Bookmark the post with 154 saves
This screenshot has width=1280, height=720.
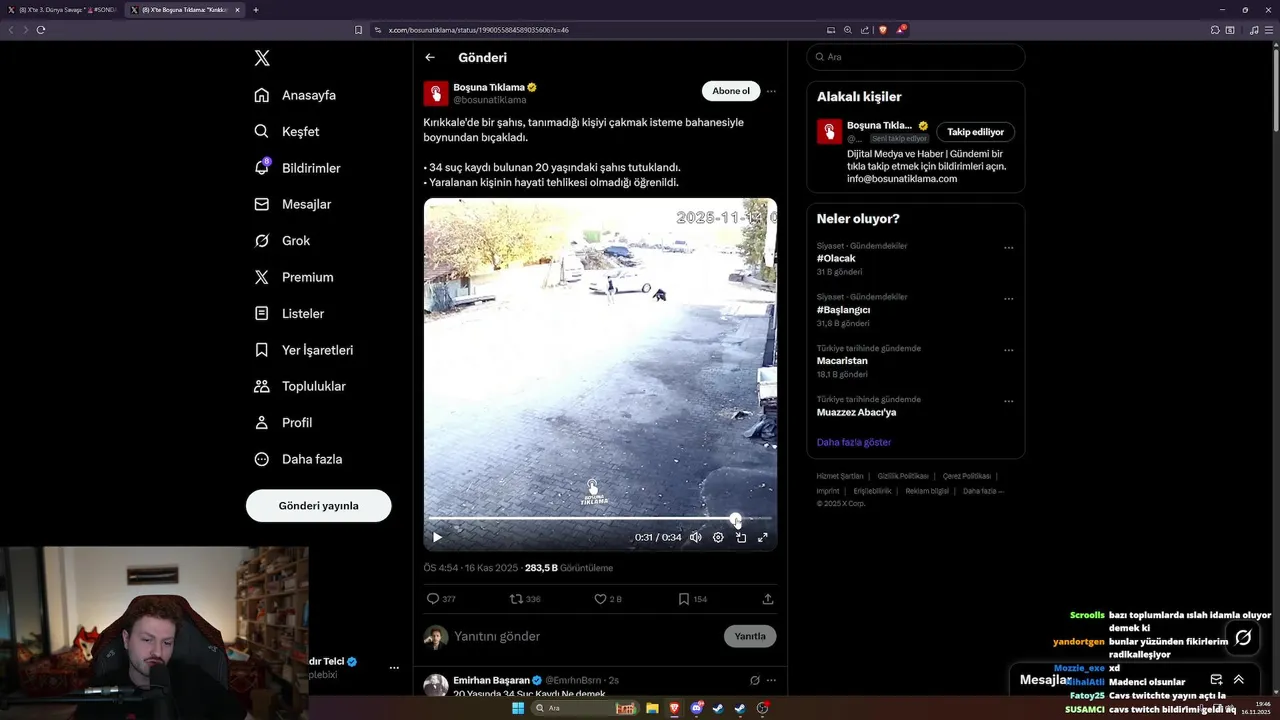point(692,599)
